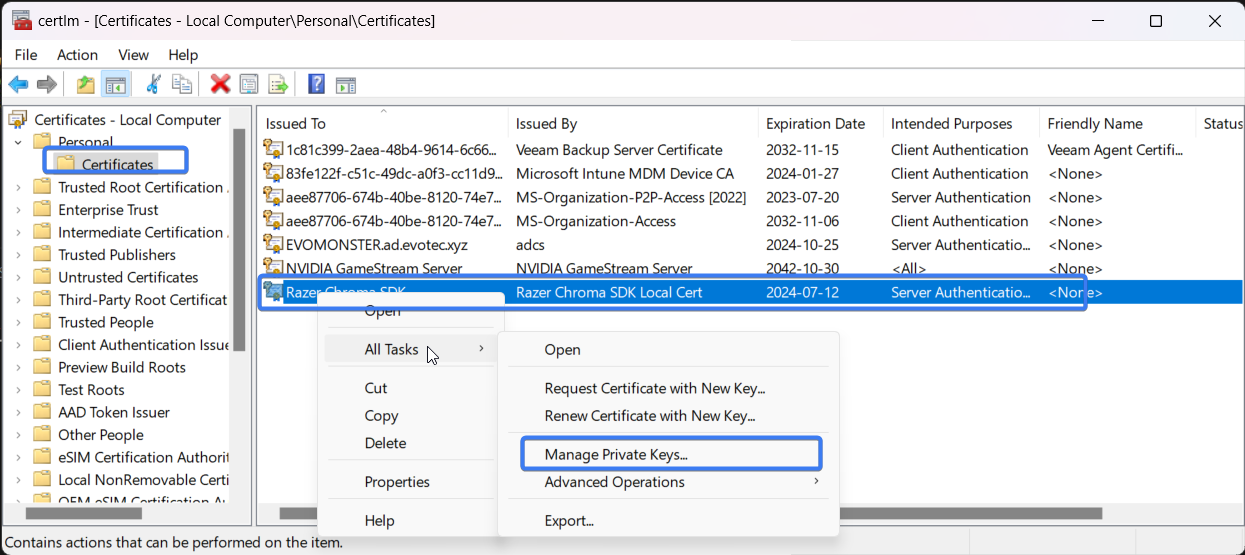Click the Cut scissors toolbar icon
The width and height of the screenshot is (1245, 555).
point(153,85)
